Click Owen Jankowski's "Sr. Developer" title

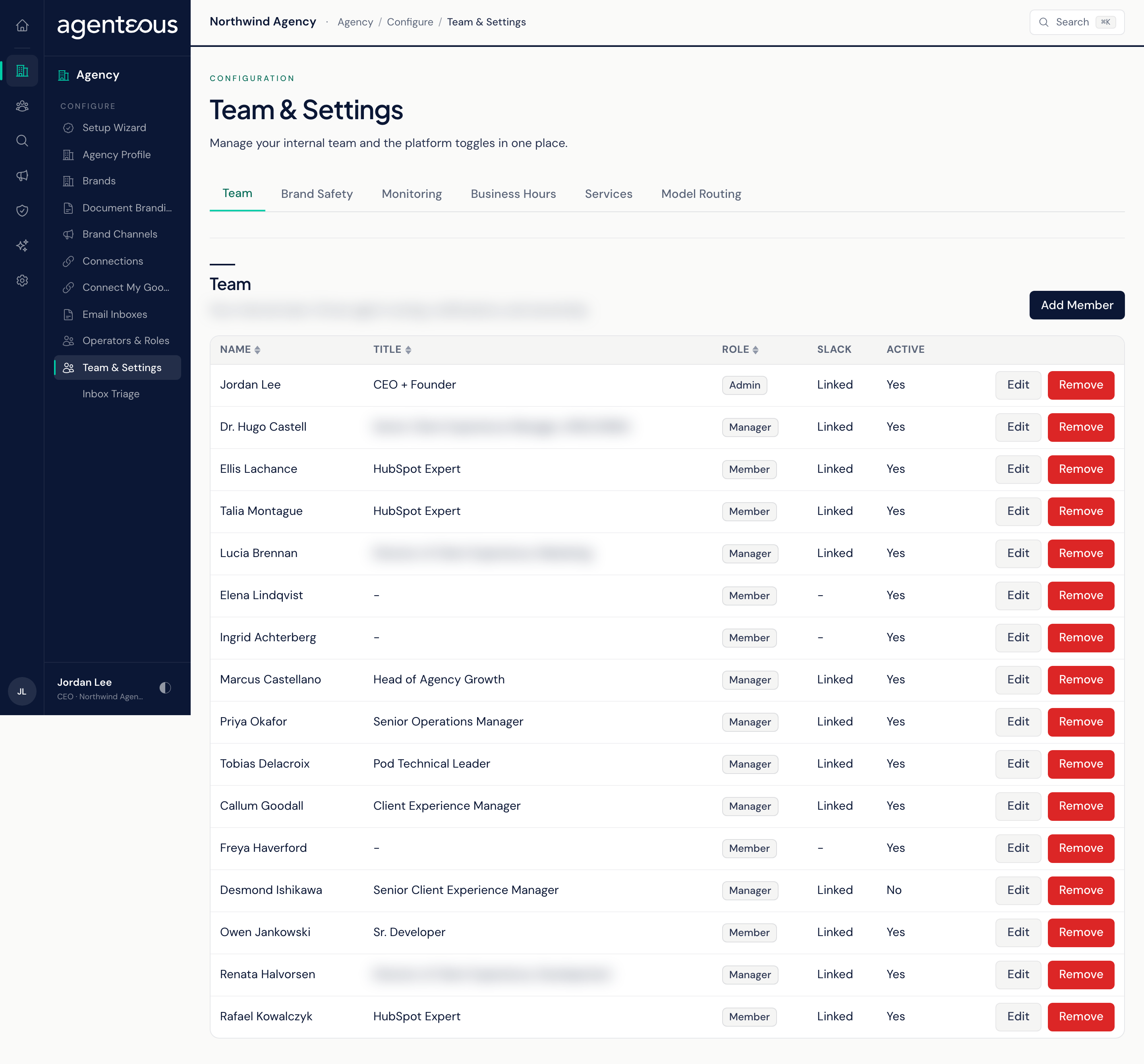(409, 932)
